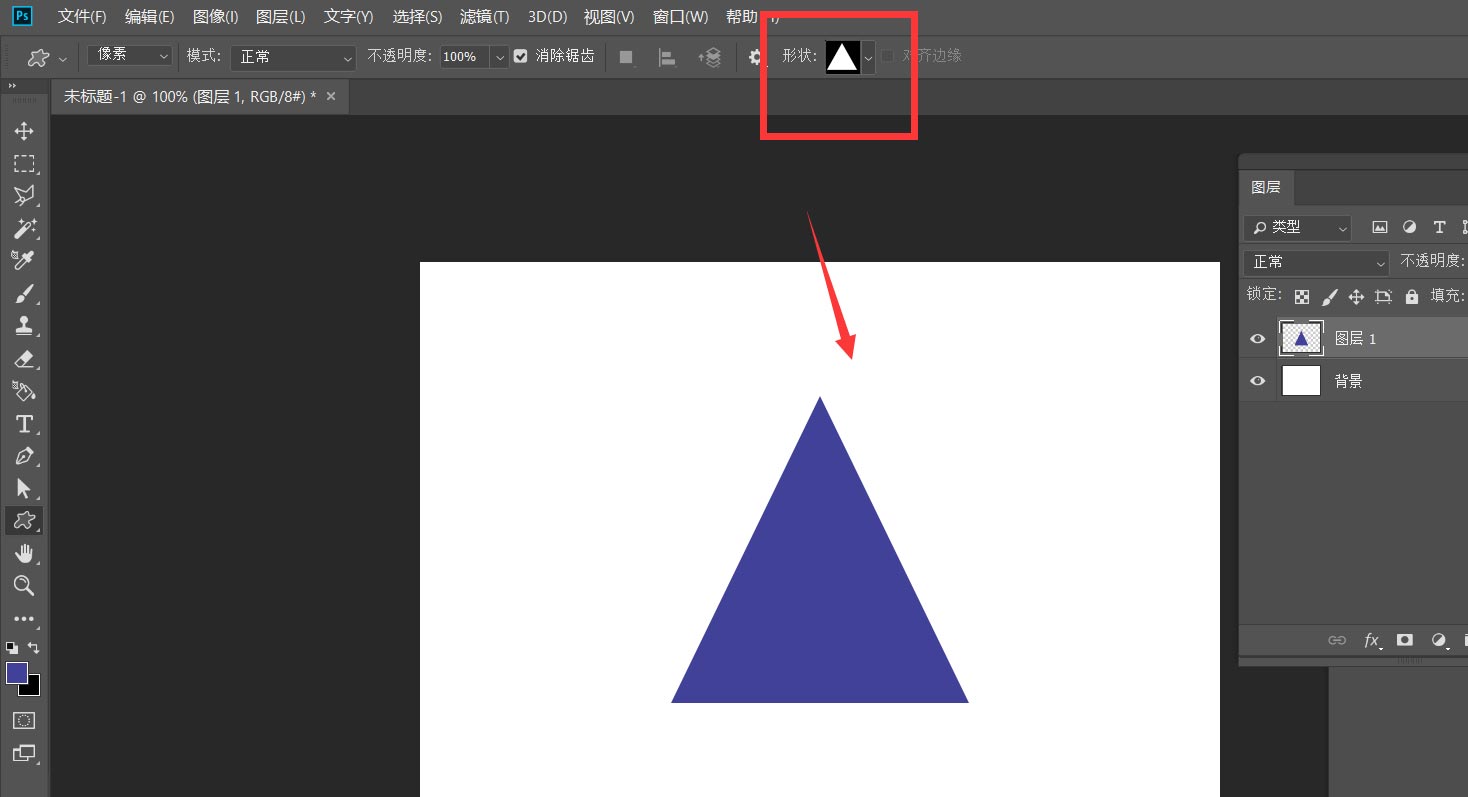Select the Magic Wand tool

(x=24, y=228)
